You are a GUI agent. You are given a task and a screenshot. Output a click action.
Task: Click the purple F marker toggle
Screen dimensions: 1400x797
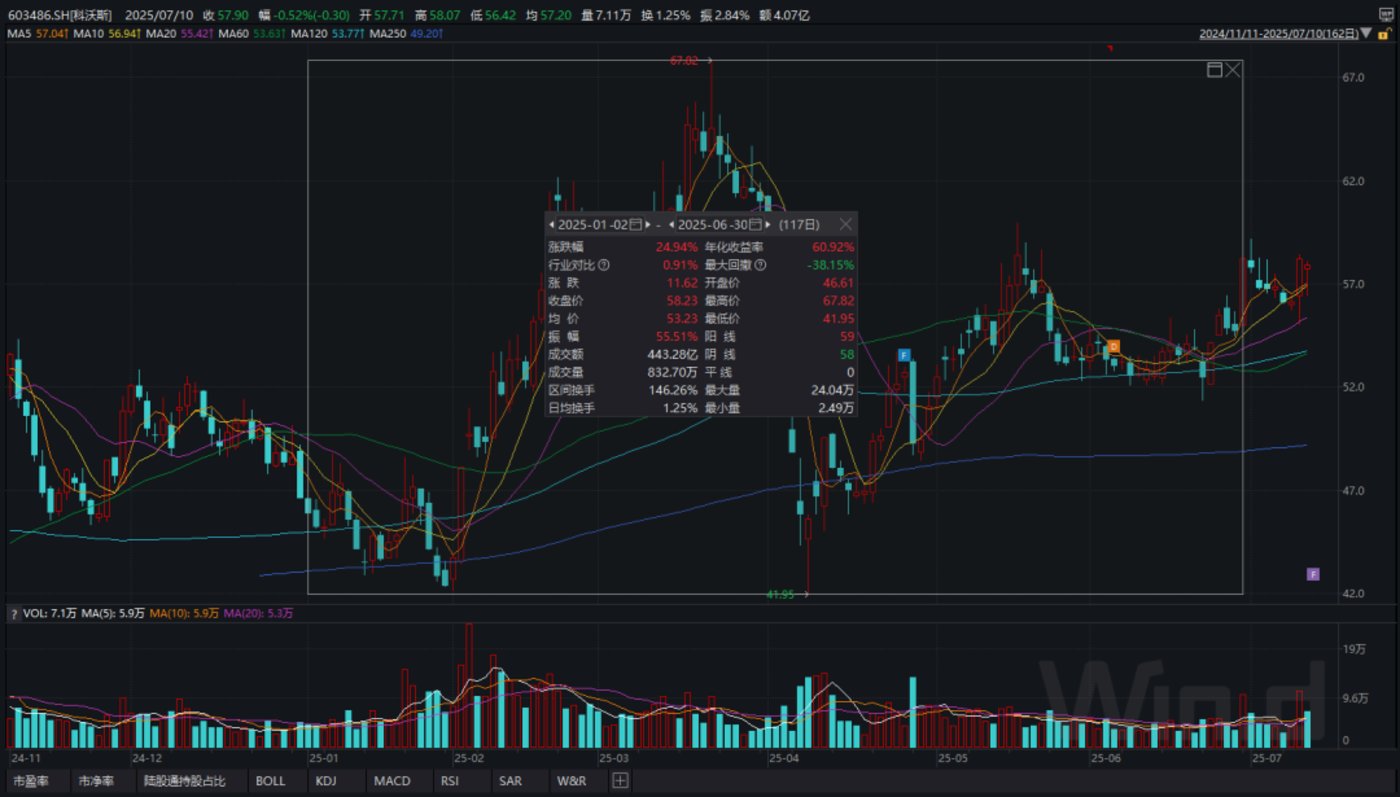click(1313, 574)
